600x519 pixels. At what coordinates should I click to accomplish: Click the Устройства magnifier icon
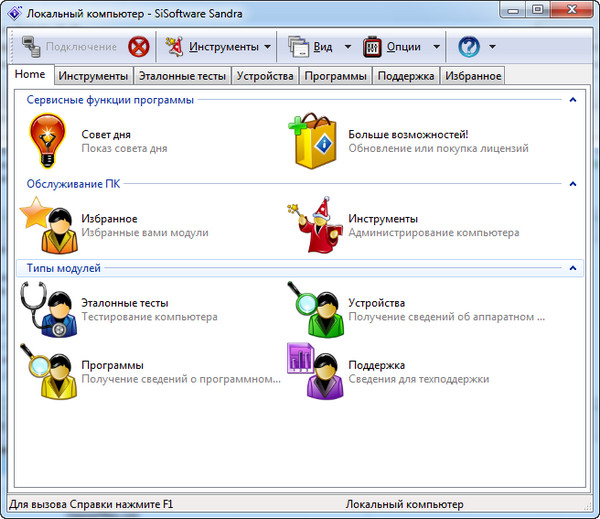[314, 309]
